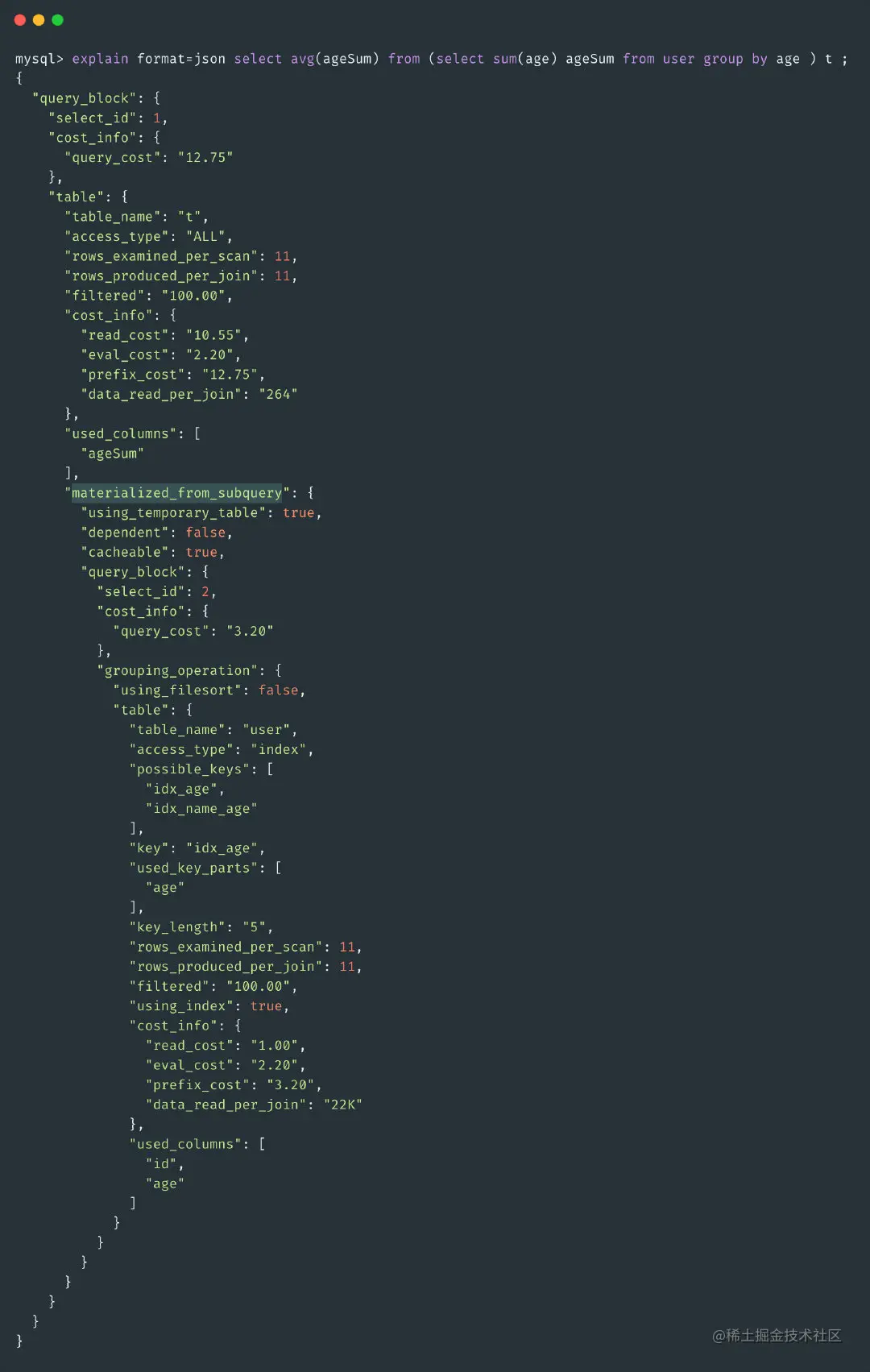
Task: Click the highlighted materialized_from_subquery key
Action: tap(177, 493)
